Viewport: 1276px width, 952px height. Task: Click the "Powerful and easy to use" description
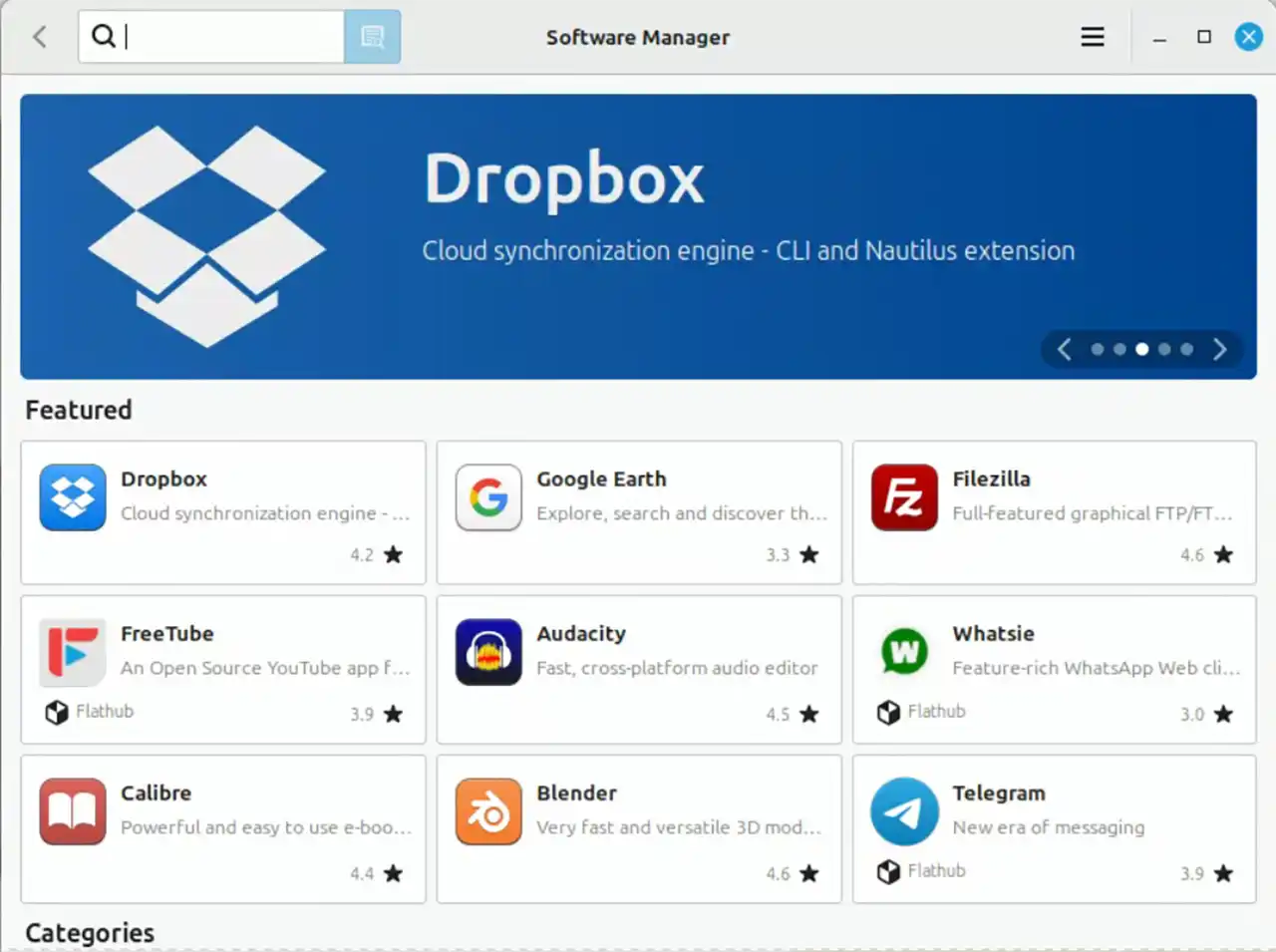point(266,827)
